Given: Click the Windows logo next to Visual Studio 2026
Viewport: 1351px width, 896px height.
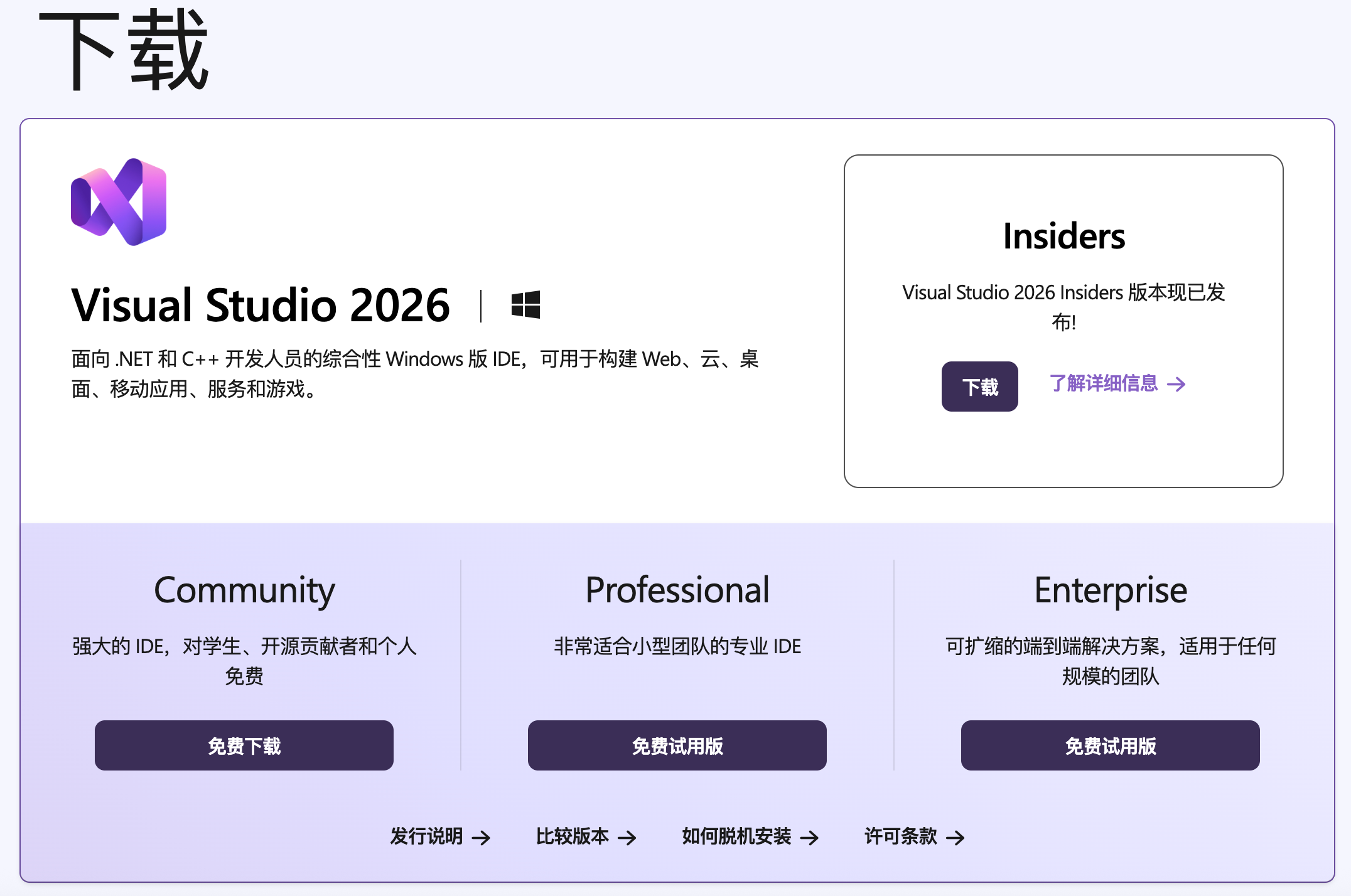Looking at the screenshot, I should point(526,306).
